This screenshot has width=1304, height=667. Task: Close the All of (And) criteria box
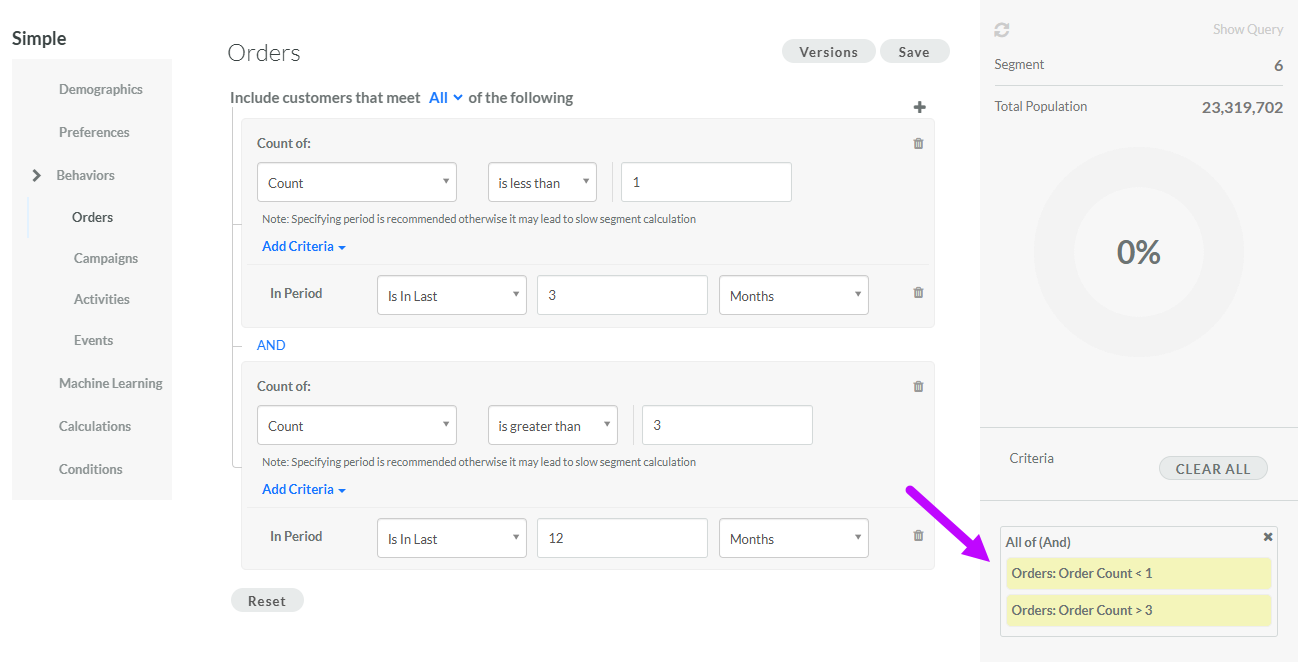1268,537
